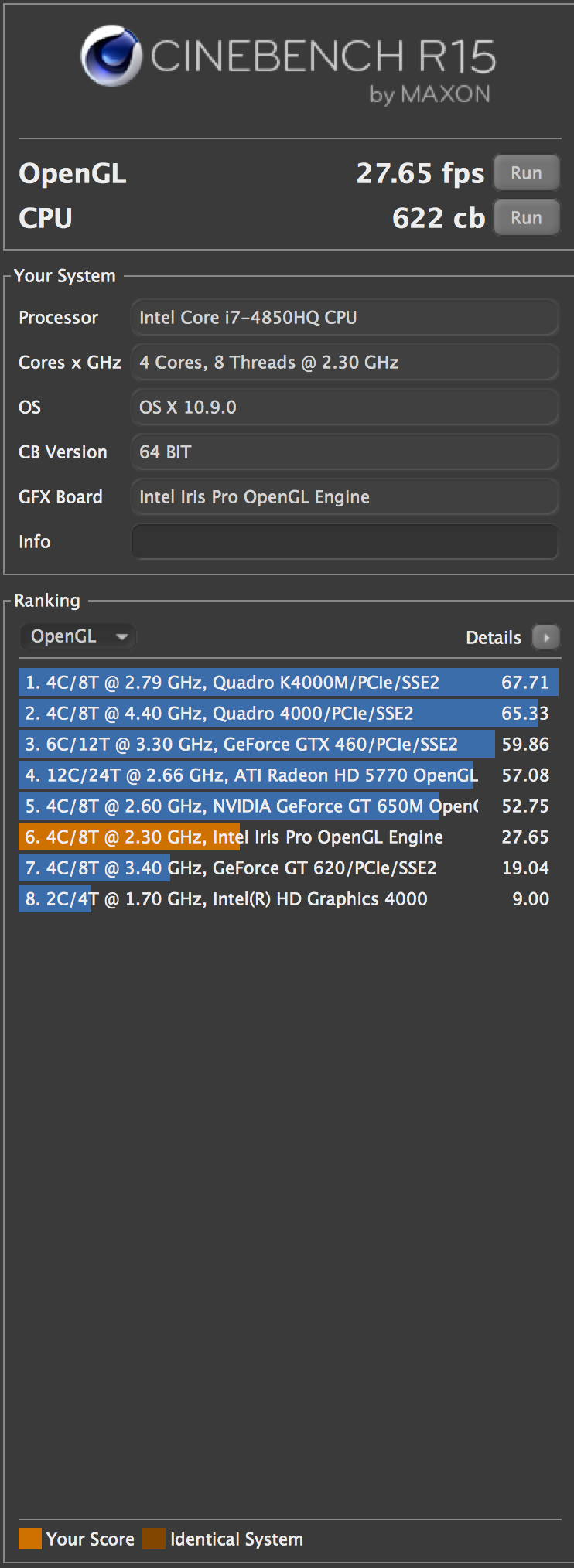Click the Cinebench logo sphere icon

(x=112, y=56)
